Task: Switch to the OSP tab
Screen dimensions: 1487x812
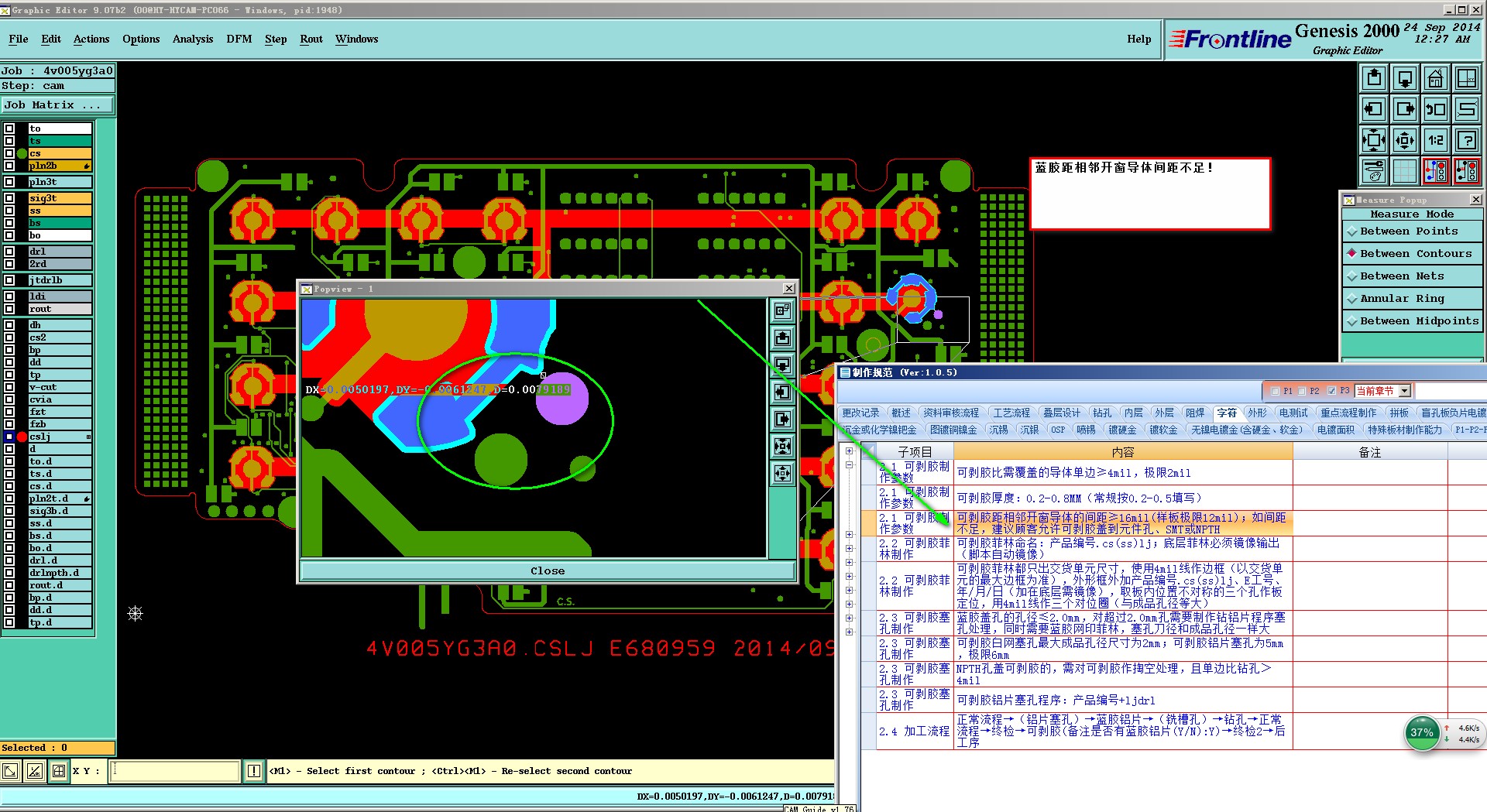Action: (x=1057, y=430)
